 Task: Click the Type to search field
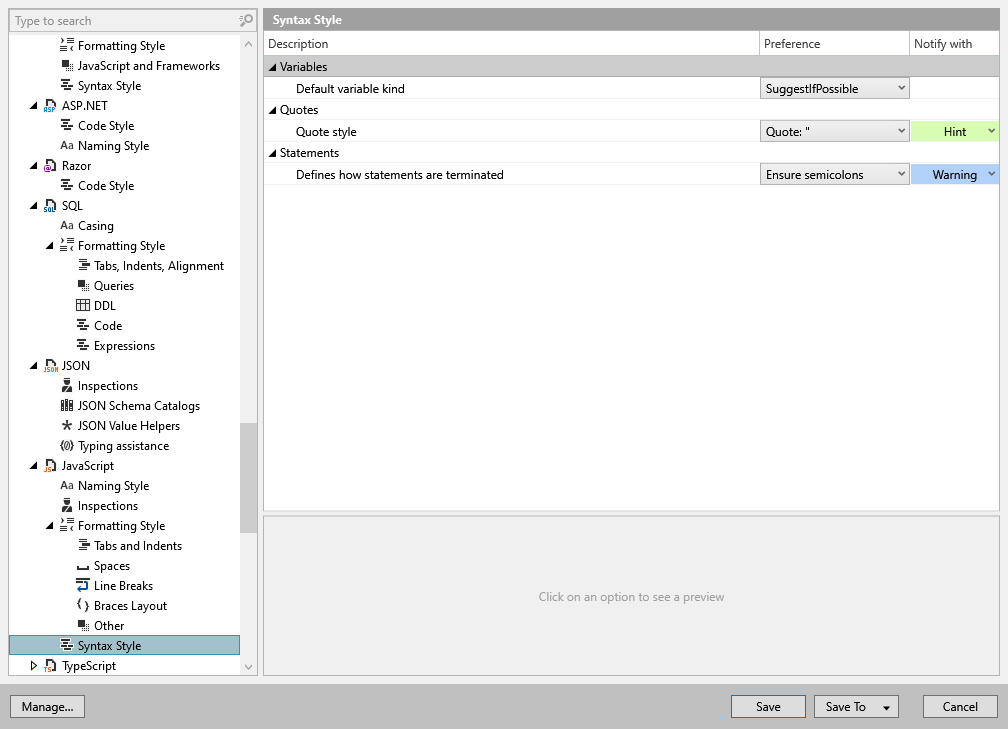coord(120,20)
